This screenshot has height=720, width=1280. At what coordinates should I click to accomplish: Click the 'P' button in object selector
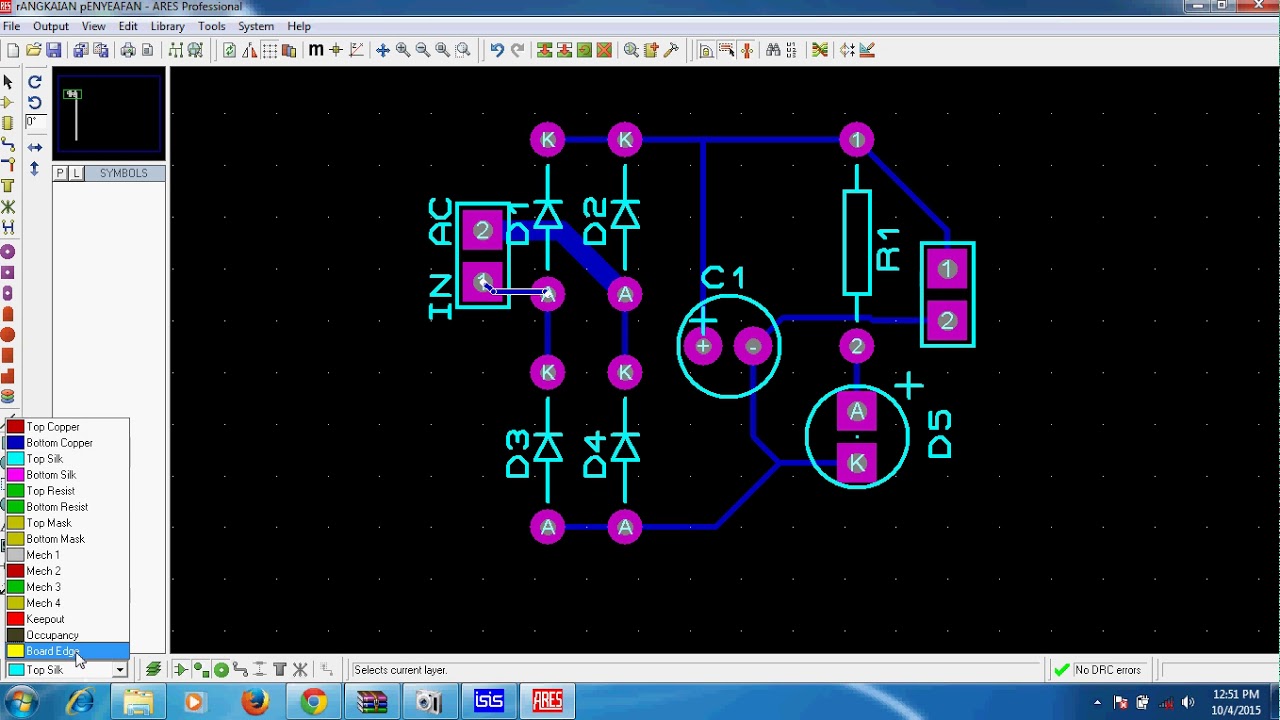[x=60, y=173]
